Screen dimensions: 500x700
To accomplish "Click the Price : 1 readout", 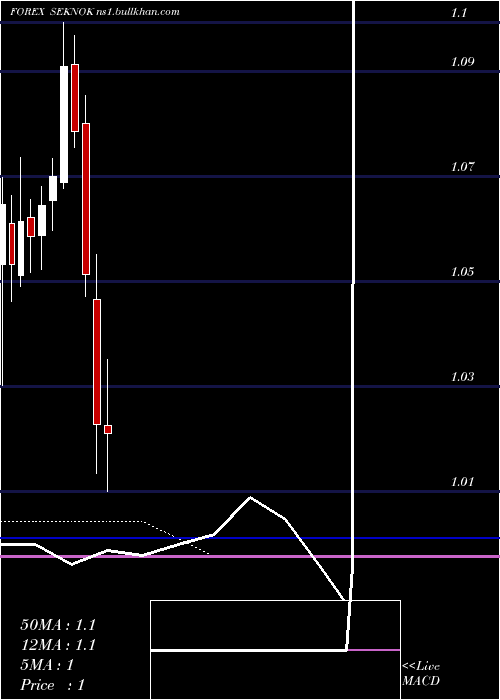I will pyautogui.click(x=52, y=685).
